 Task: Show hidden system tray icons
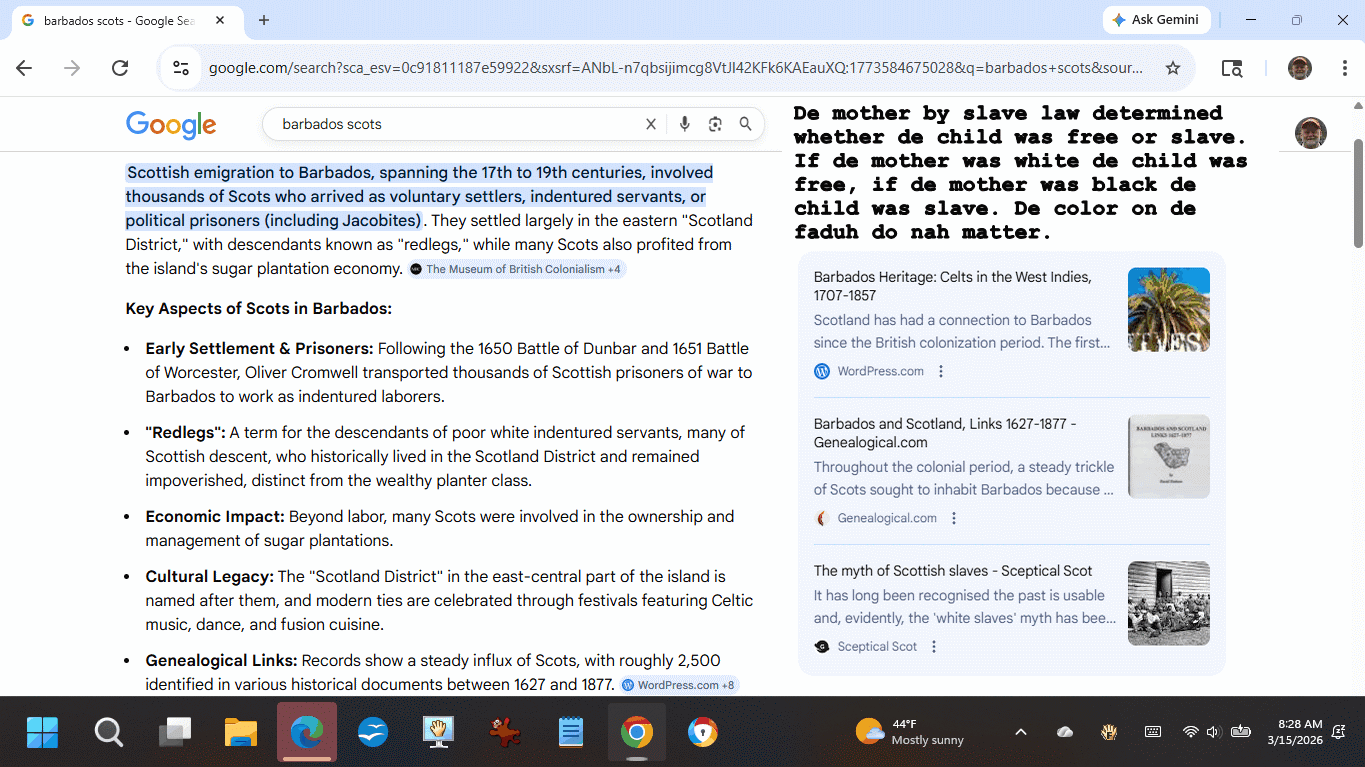1020,732
